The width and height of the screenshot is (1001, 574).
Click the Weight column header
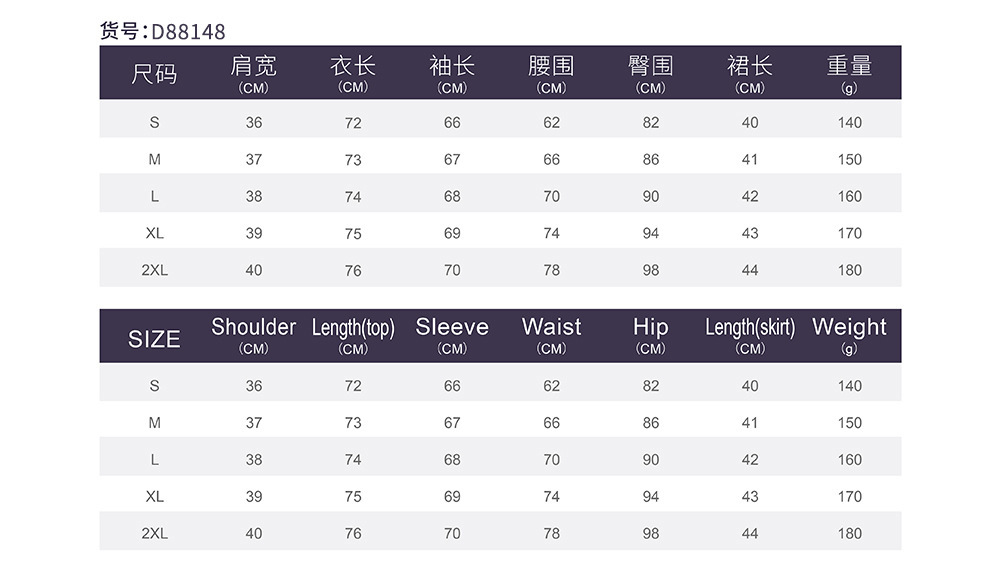(x=849, y=334)
